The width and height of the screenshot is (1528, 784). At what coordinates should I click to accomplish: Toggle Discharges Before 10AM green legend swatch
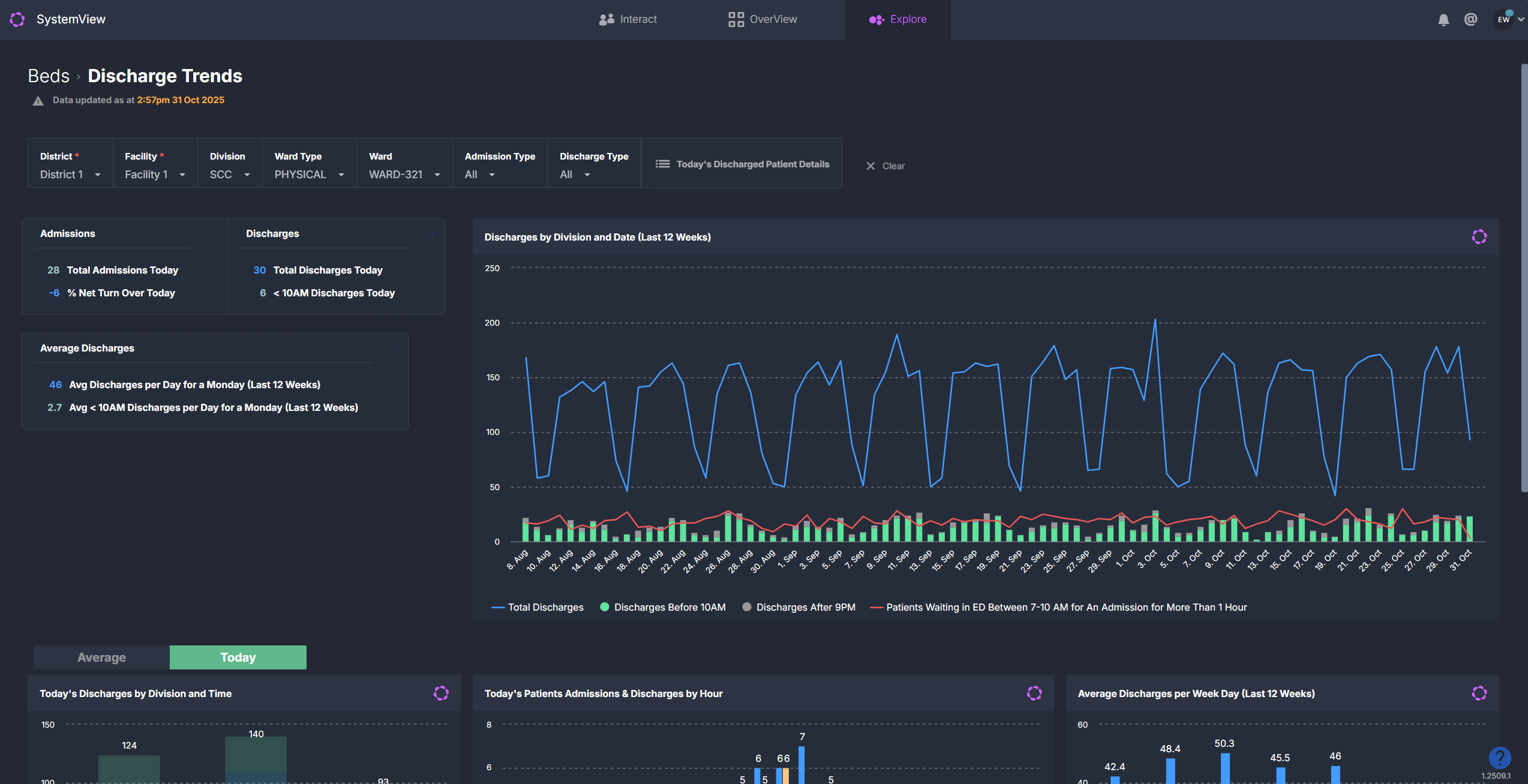click(605, 607)
